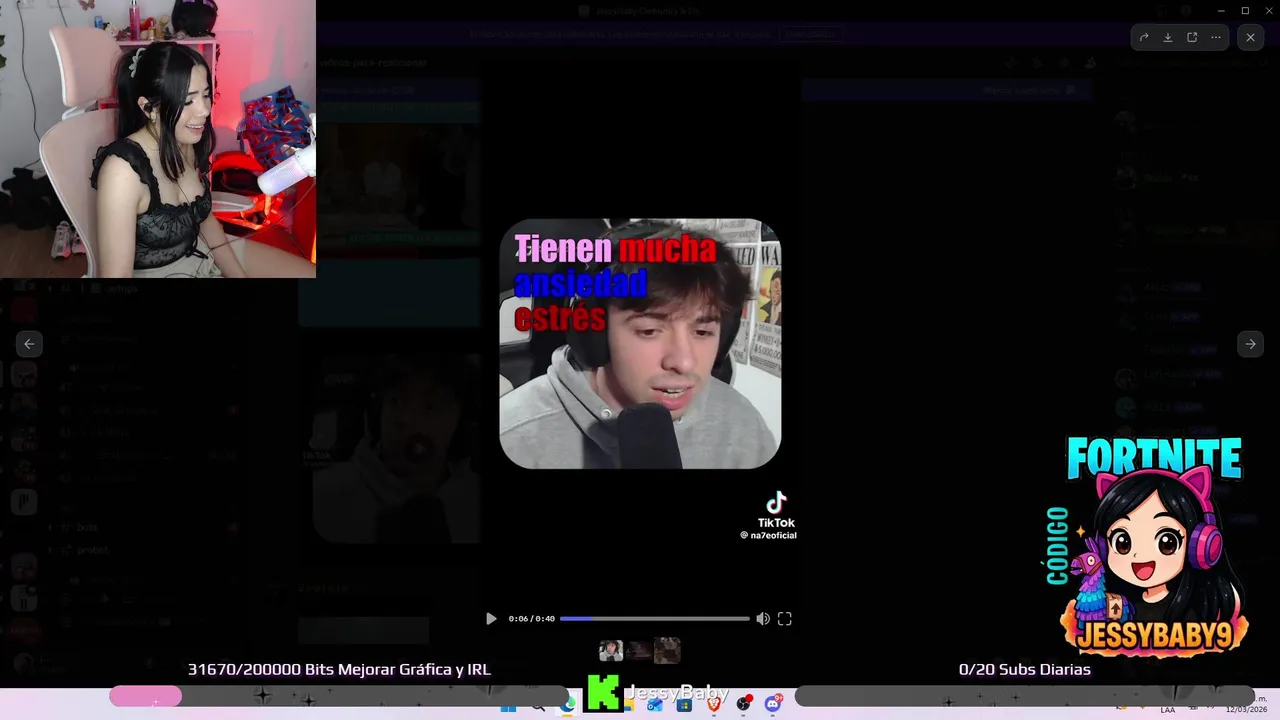This screenshot has width=1280, height=720.
Task: Open Outlook from the taskbar
Action: 655,705
